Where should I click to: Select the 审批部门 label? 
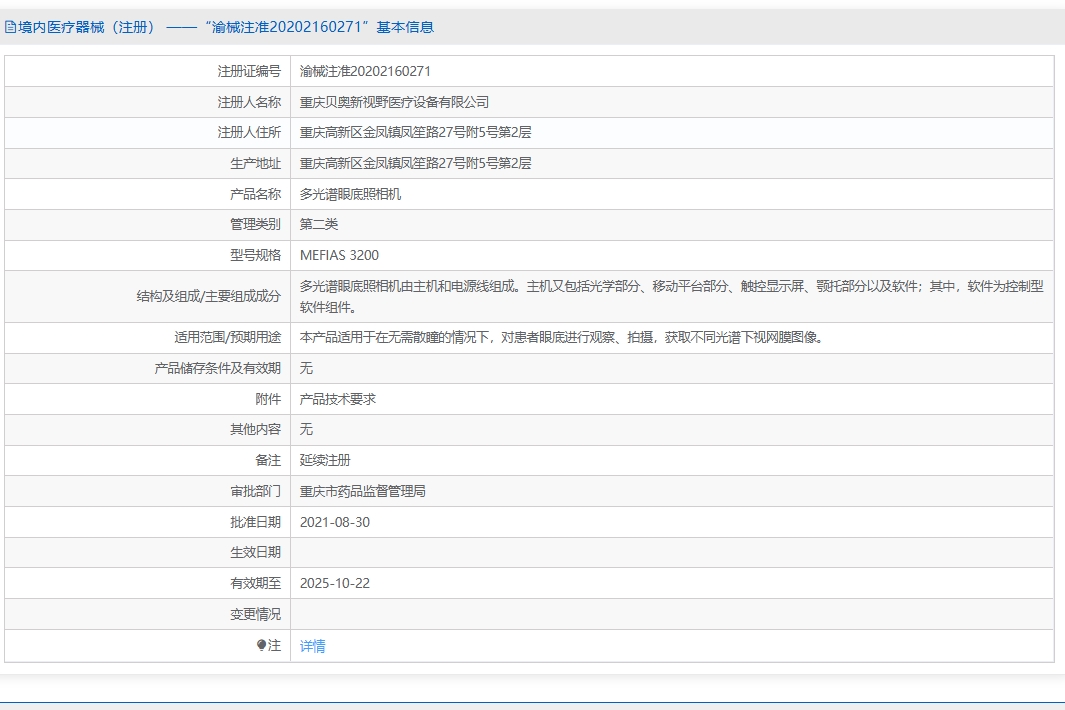pos(255,491)
